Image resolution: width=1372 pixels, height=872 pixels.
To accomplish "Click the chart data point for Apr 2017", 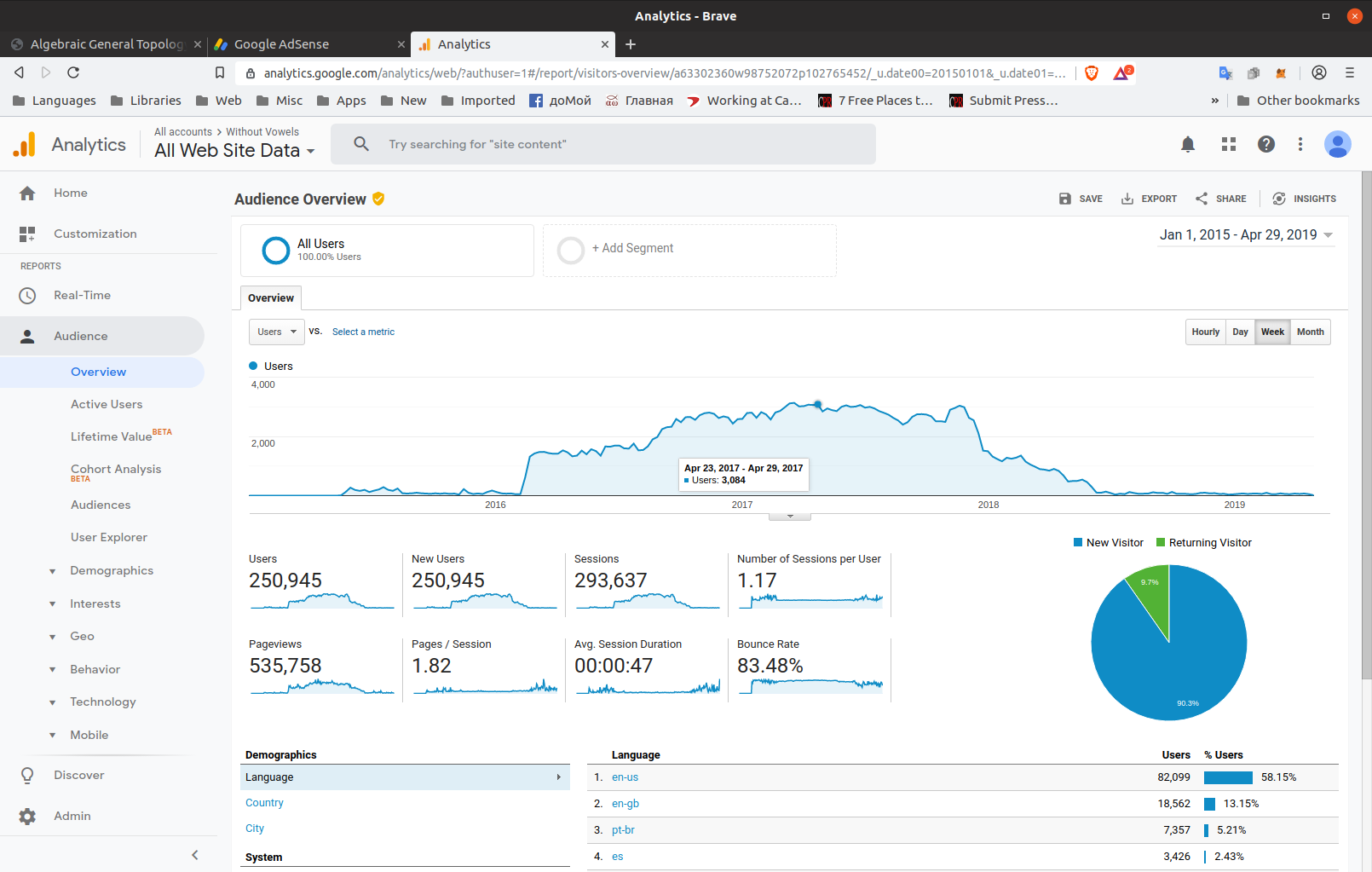I will click(x=818, y=405).
